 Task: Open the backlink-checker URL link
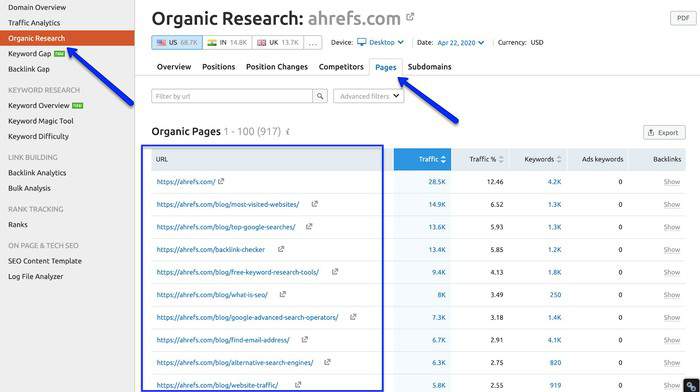pos(211,250)
